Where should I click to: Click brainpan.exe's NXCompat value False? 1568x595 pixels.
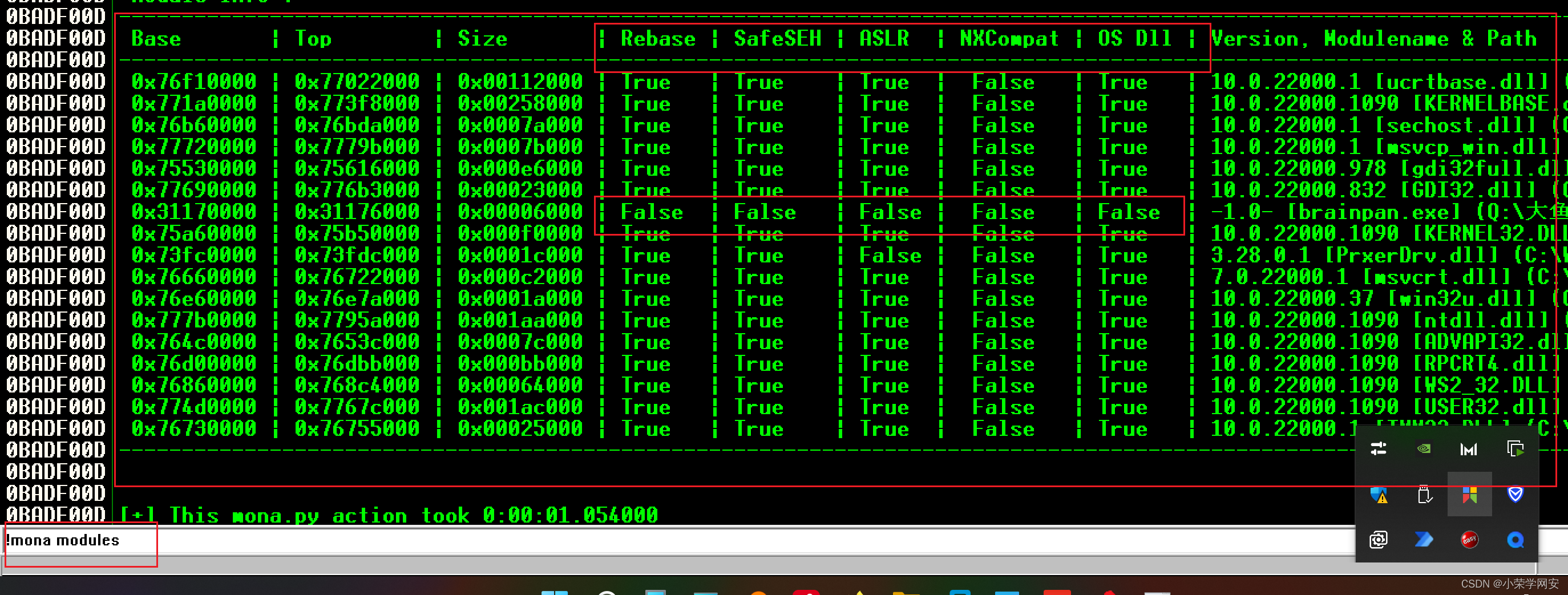pyautogui.click(x=1003, y=212)
